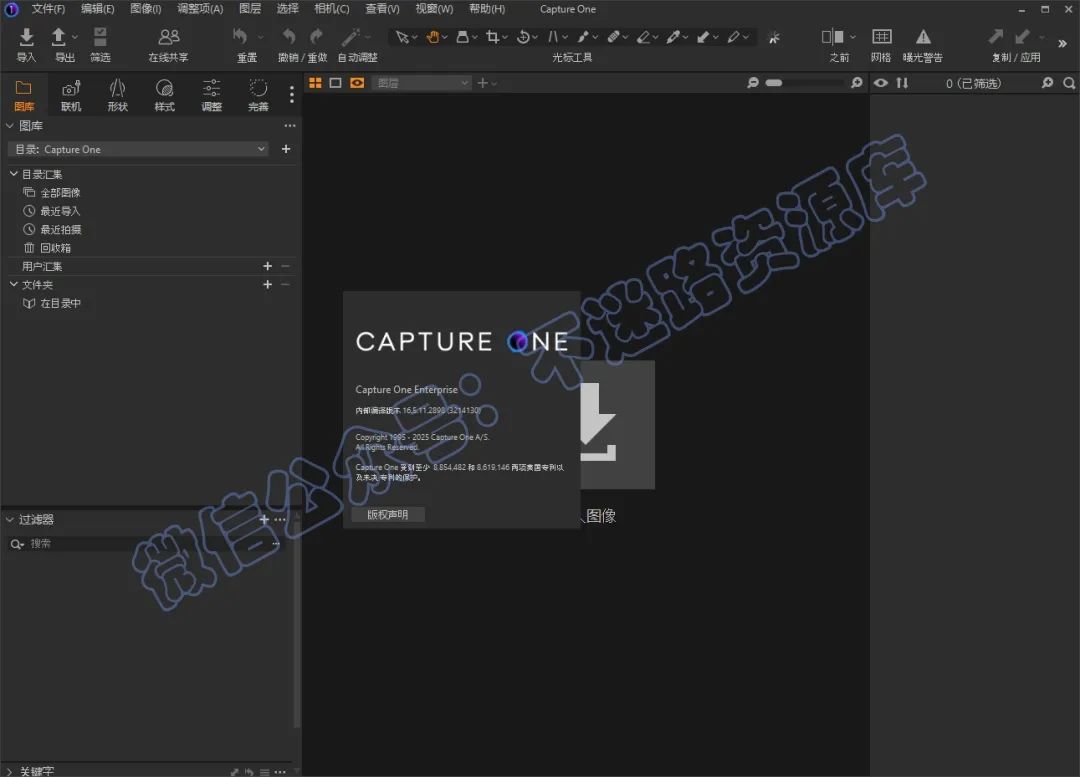Screen dimensions: 1080x777
Task: Open the 编辑(E) menu
Action: (x=97, y=9)
